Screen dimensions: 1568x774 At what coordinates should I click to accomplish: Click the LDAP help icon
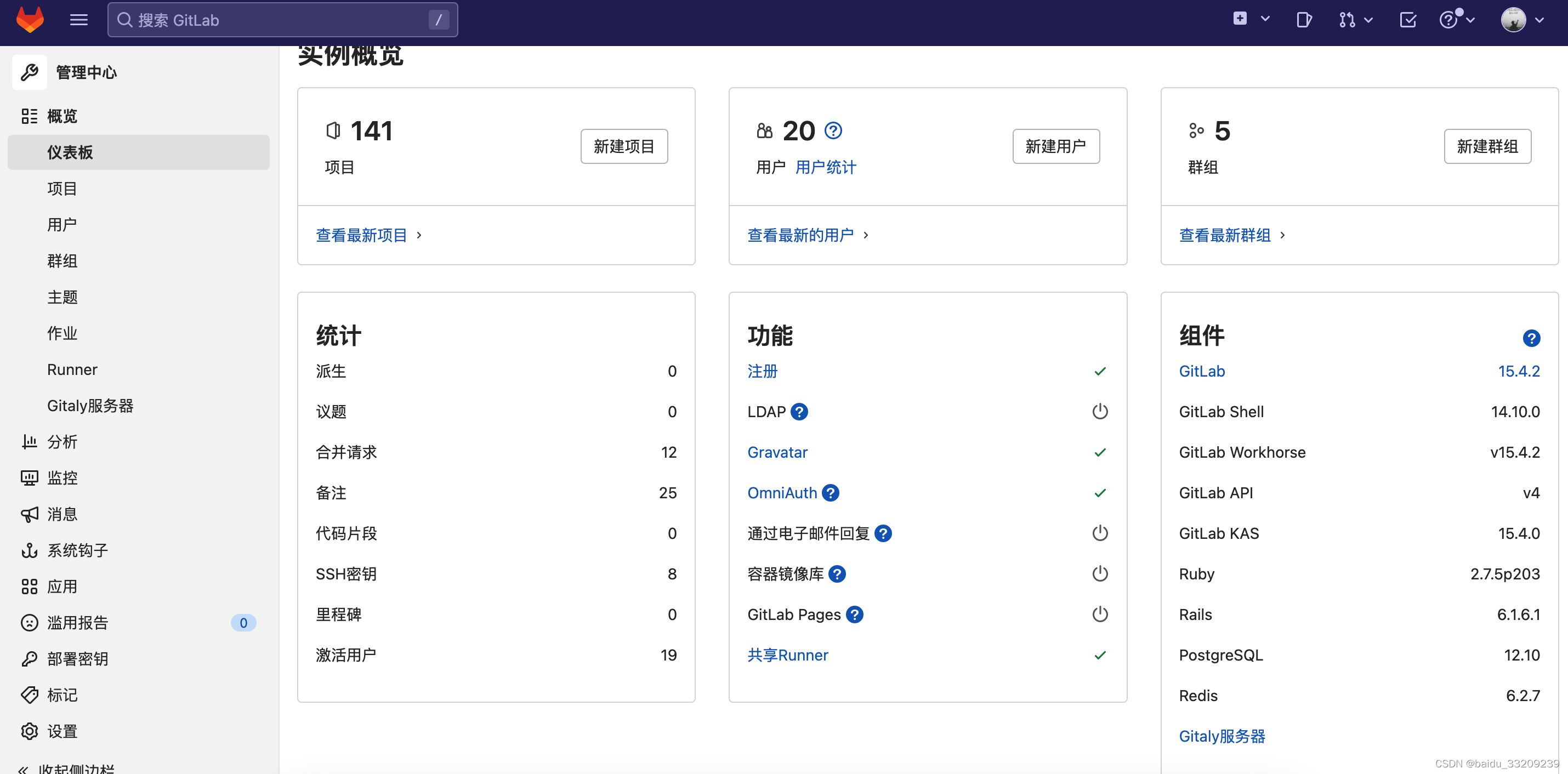click(799, 412)
